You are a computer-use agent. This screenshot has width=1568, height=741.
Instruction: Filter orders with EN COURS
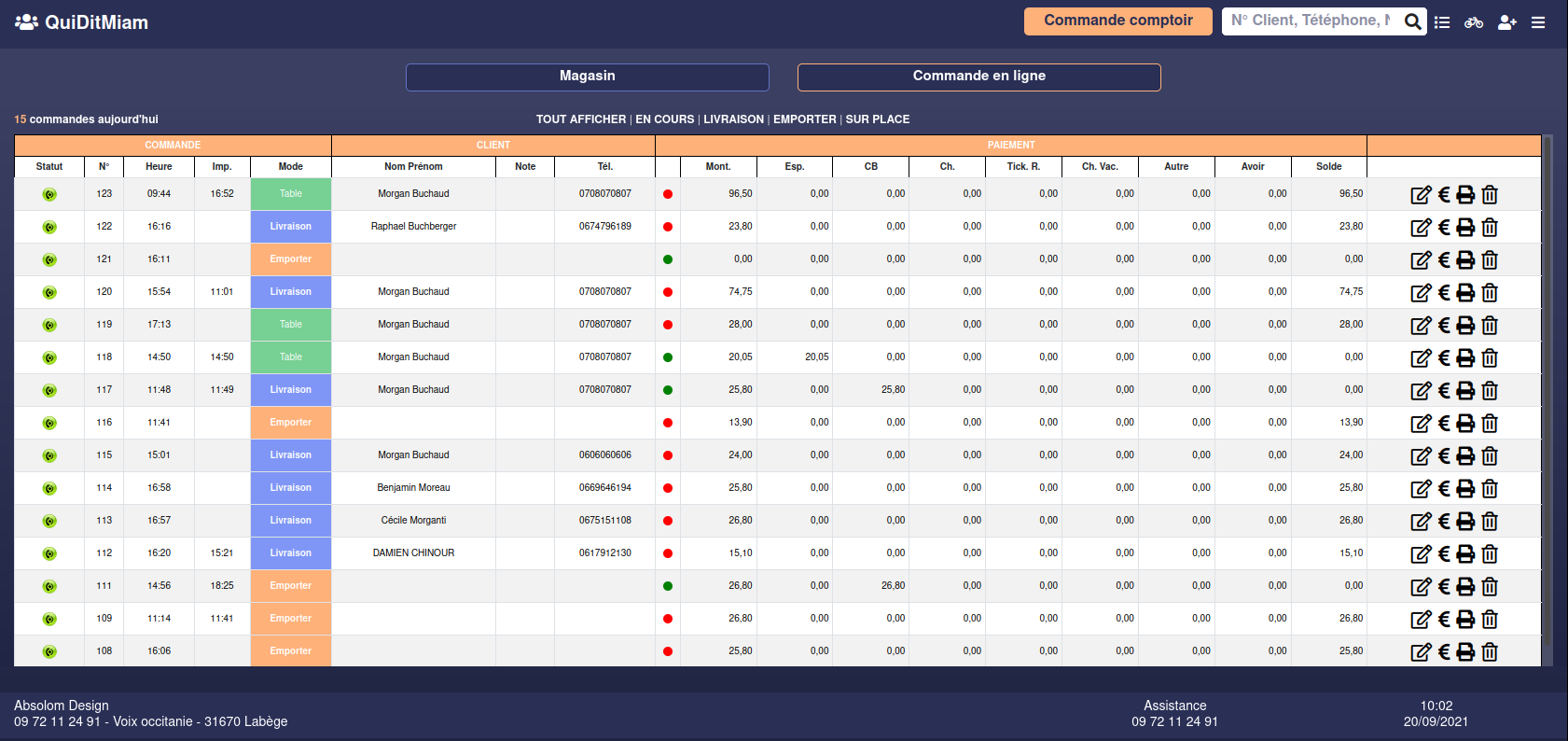click(665, 119)
